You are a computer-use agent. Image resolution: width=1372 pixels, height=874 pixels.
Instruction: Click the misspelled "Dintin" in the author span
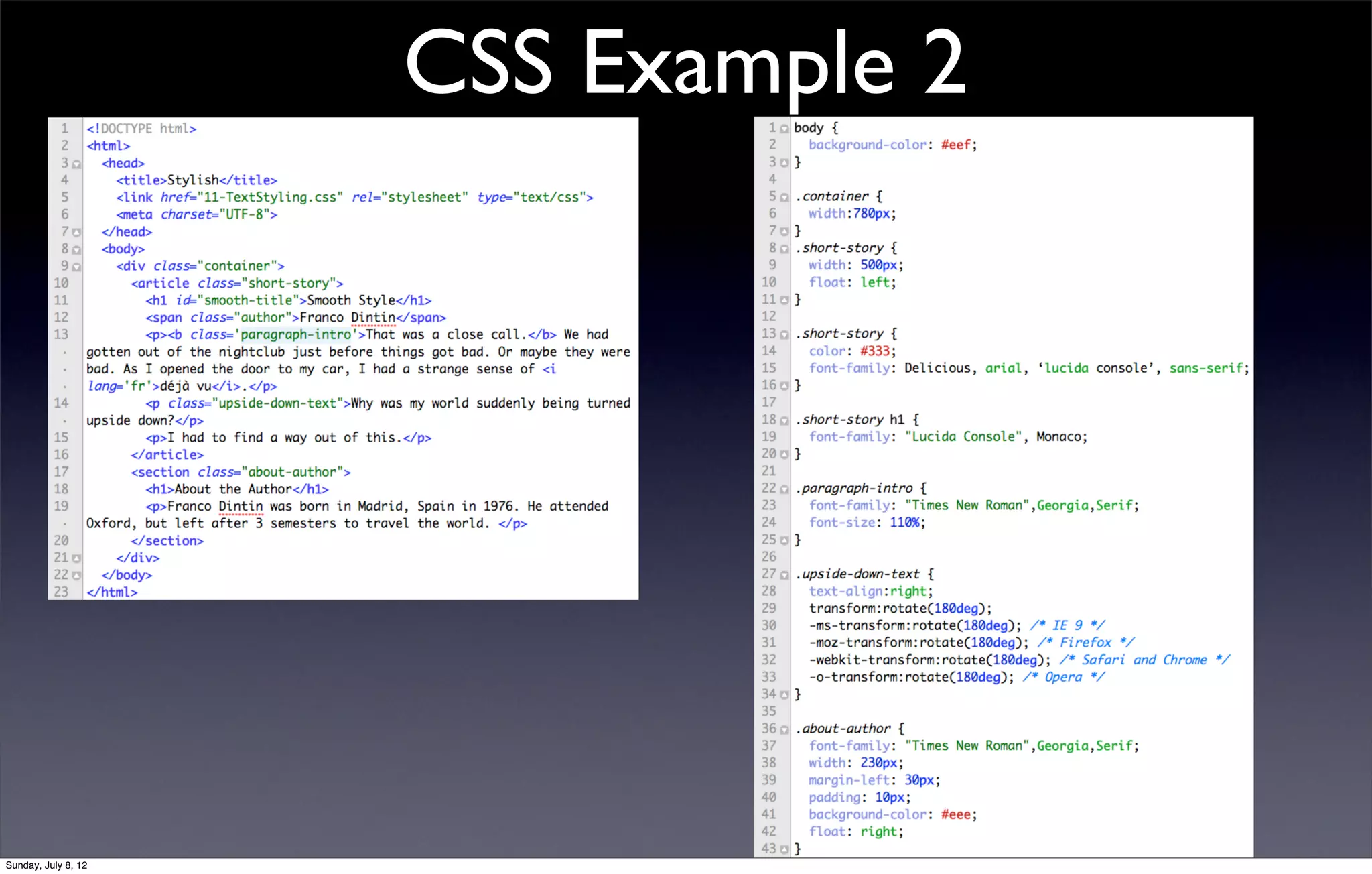[373, 318]
